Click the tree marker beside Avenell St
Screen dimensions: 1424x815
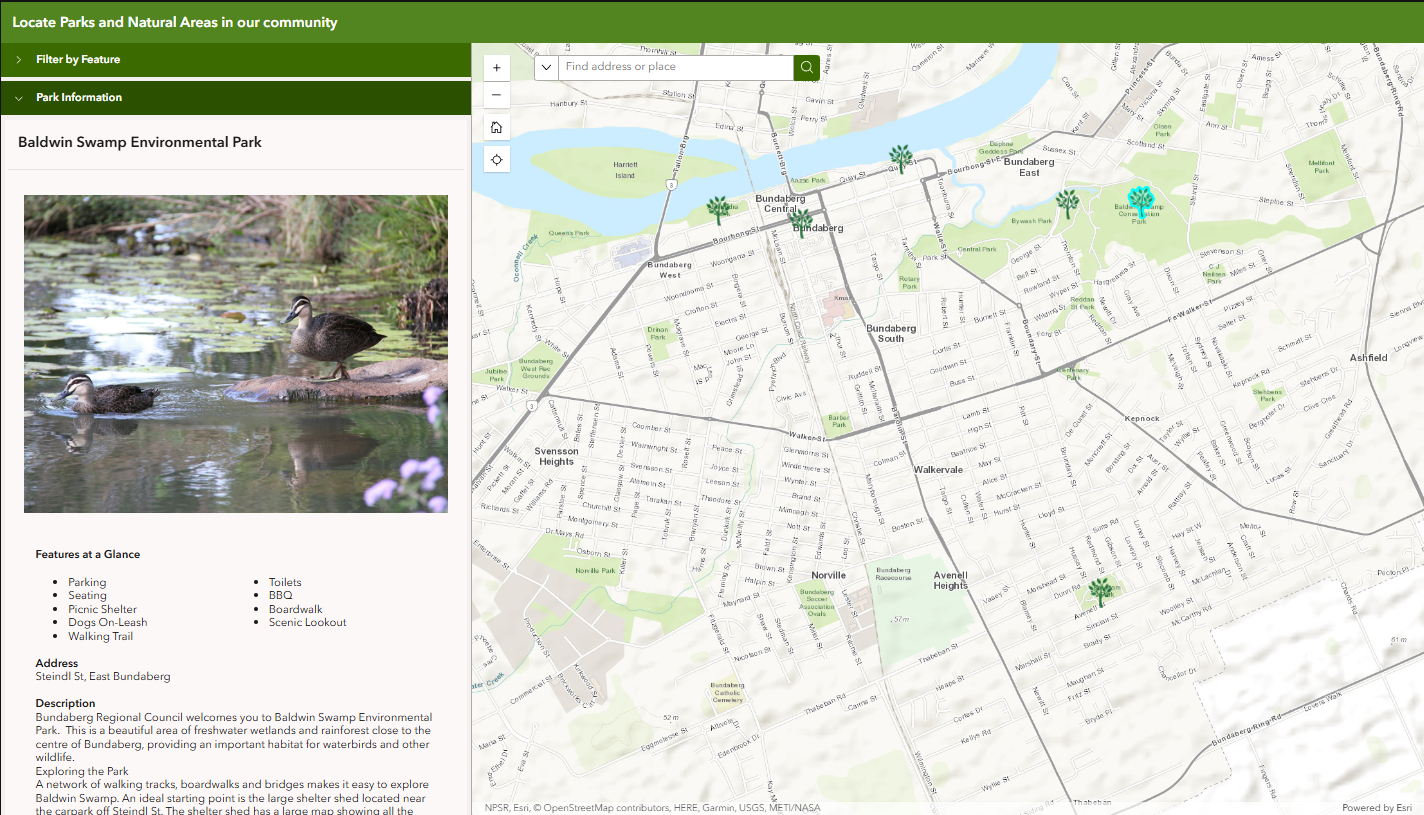click(x=1100, y=591)
